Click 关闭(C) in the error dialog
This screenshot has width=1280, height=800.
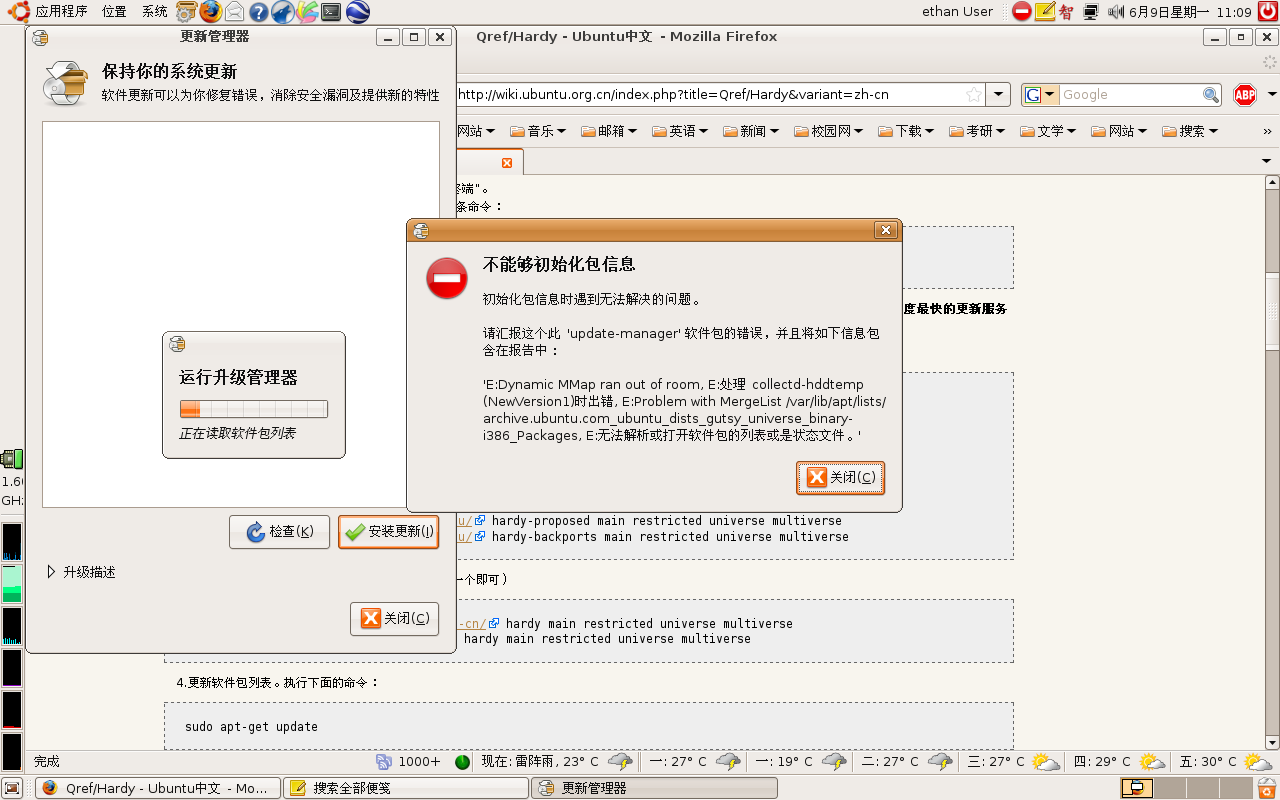coord(841,477)
